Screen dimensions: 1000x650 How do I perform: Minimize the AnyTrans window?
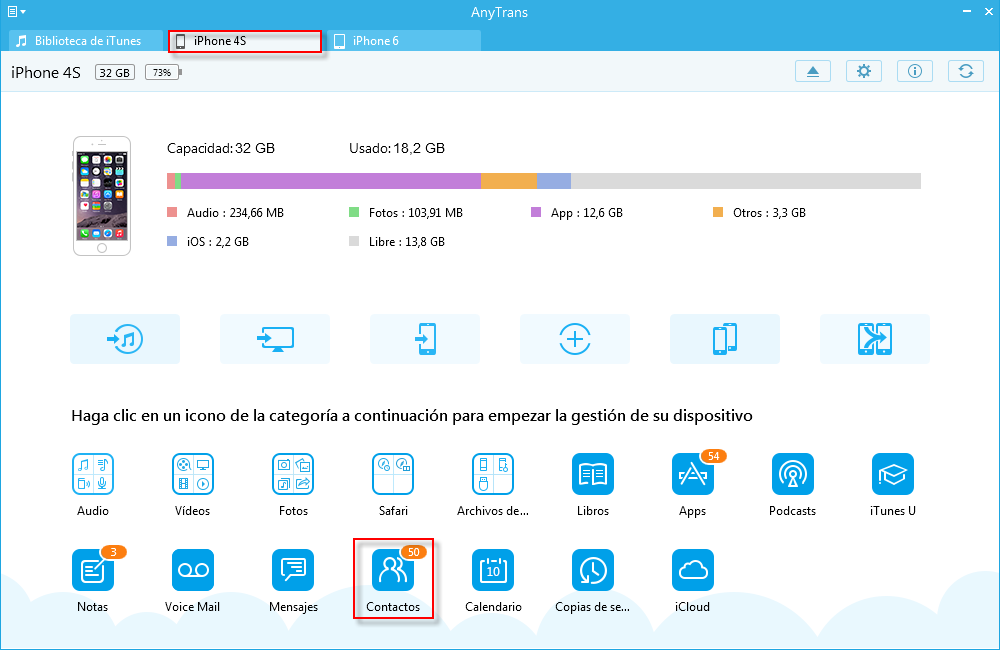pos(967,11)
